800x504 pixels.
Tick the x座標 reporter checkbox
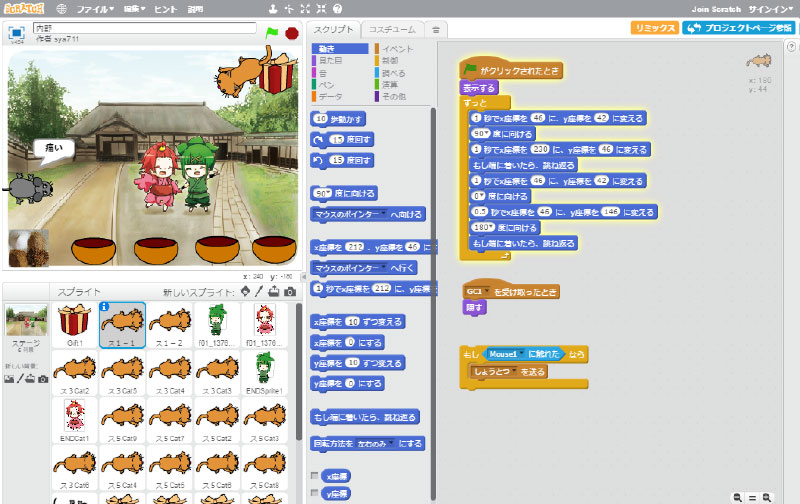pos(314,475)
